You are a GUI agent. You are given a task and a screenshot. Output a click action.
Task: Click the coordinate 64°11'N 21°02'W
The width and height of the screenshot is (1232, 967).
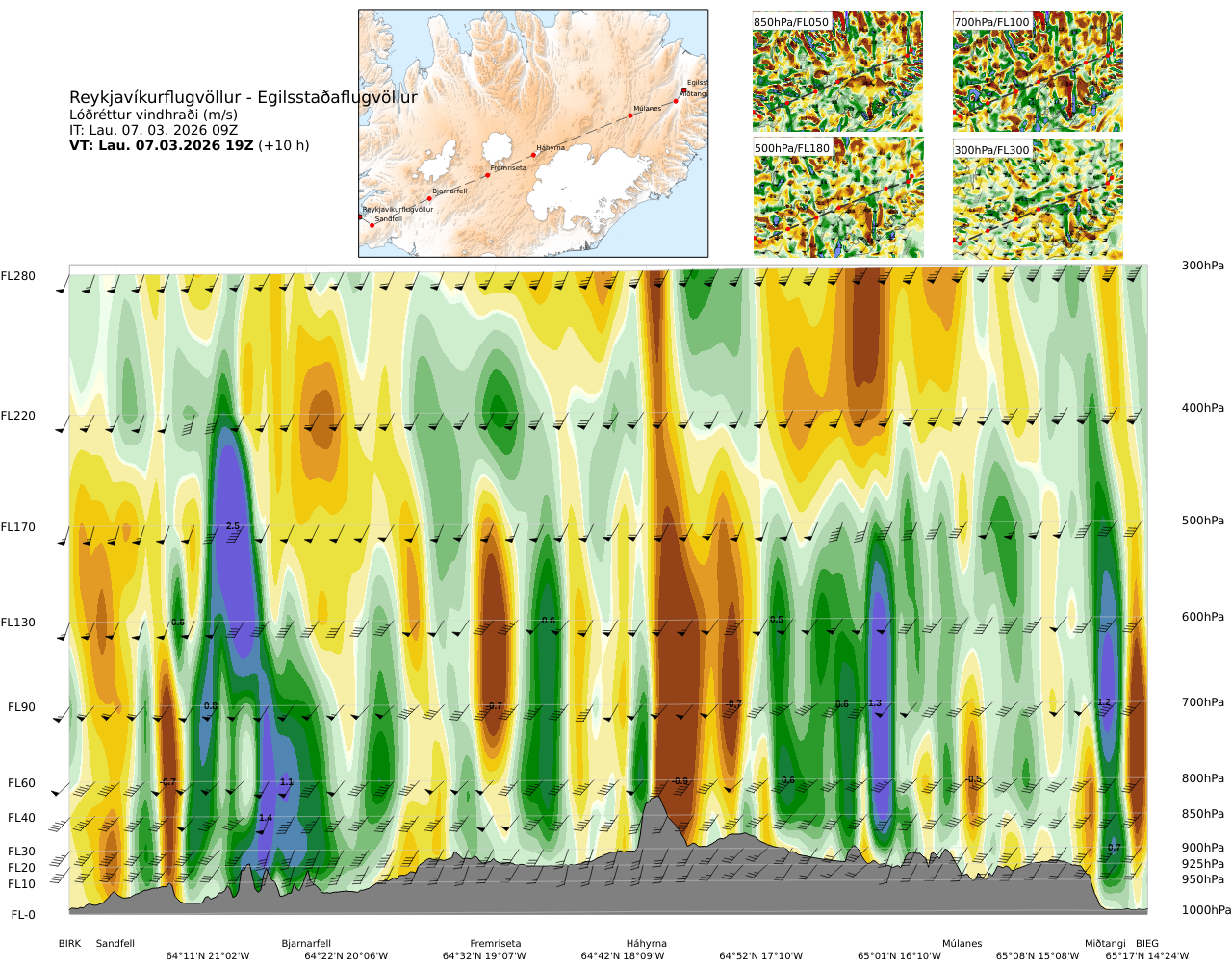pos(208,956)
